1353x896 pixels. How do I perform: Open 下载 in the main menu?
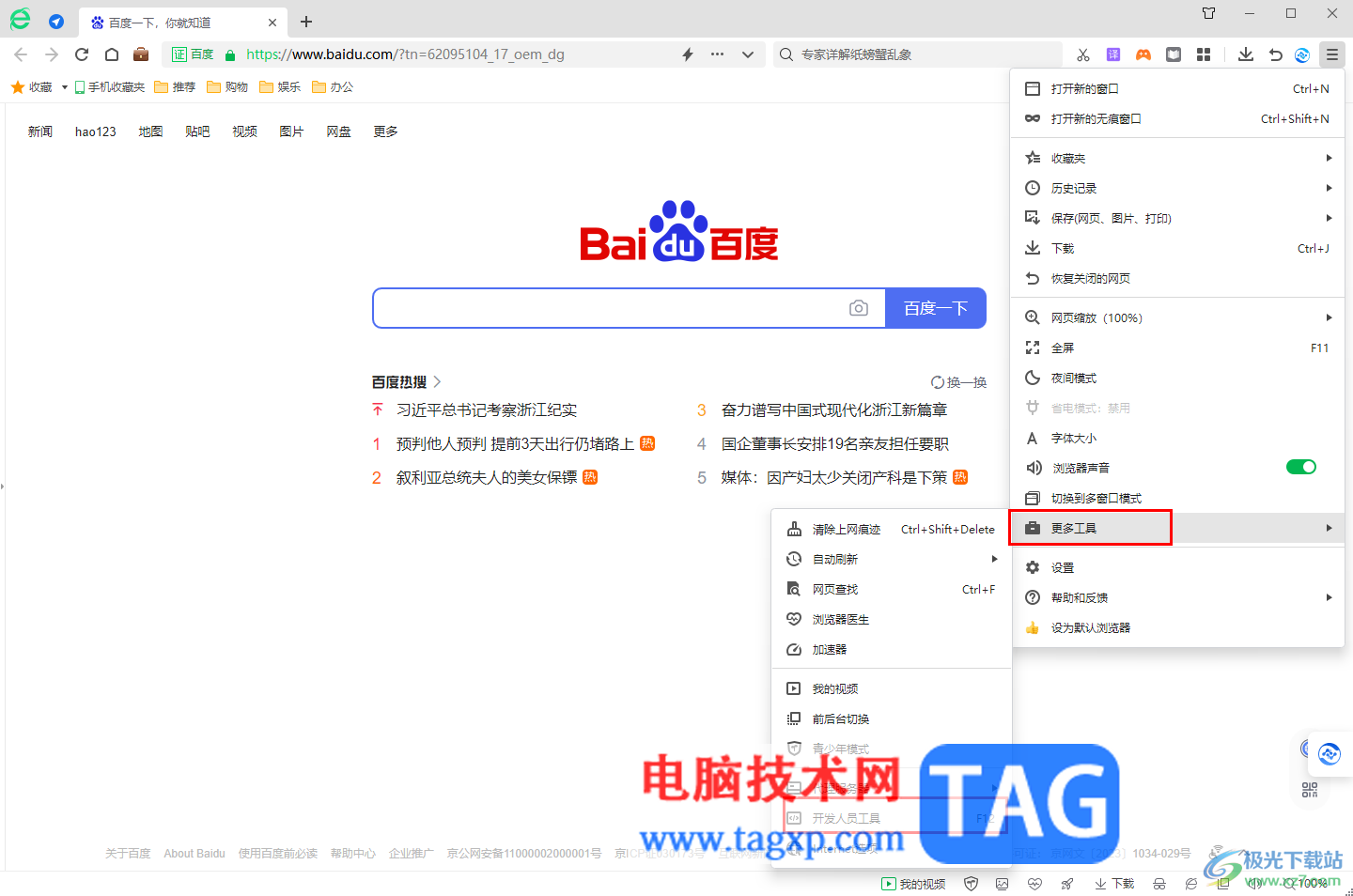[1177, 248]
